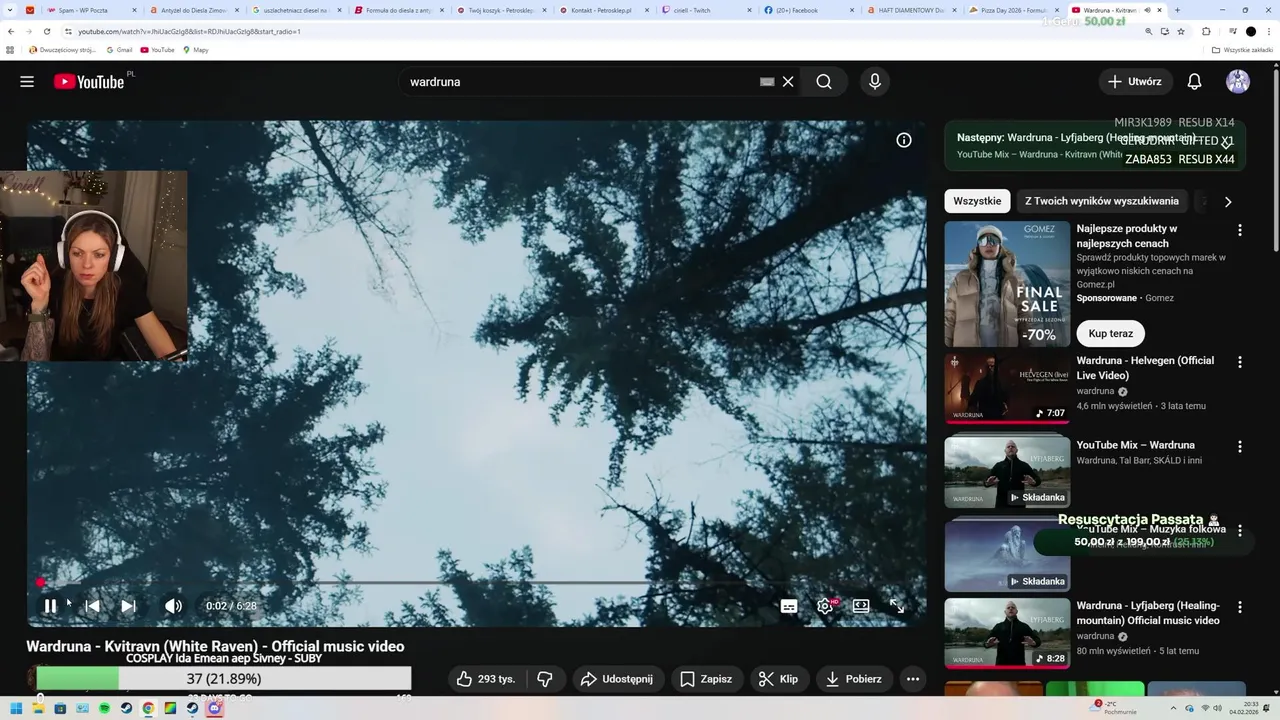Mute the player volume
The width and height of the screenshot is (1280, 720).
(173, 606)
